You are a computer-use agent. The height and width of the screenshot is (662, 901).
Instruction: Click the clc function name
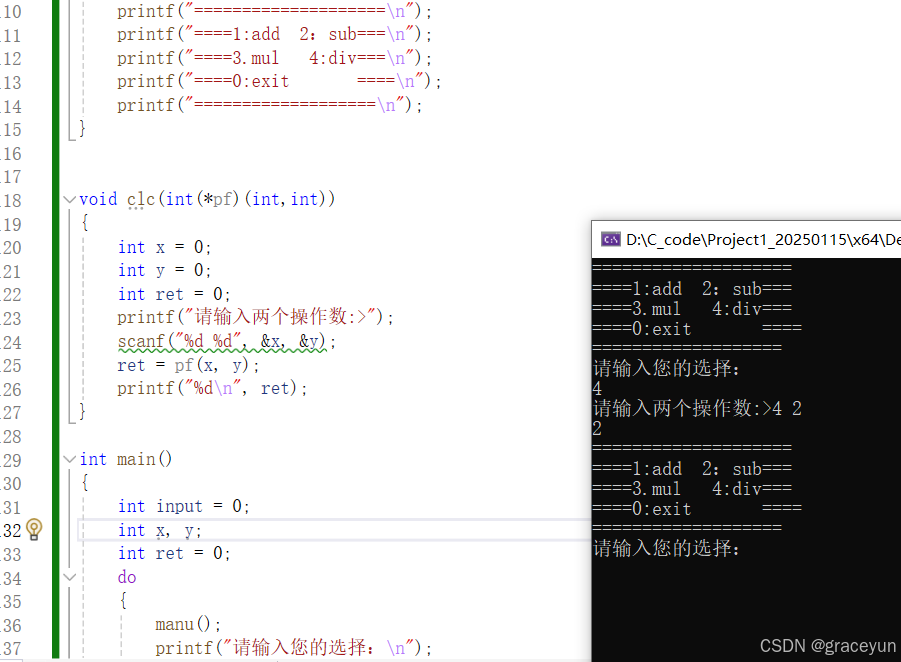coord(141,199)
